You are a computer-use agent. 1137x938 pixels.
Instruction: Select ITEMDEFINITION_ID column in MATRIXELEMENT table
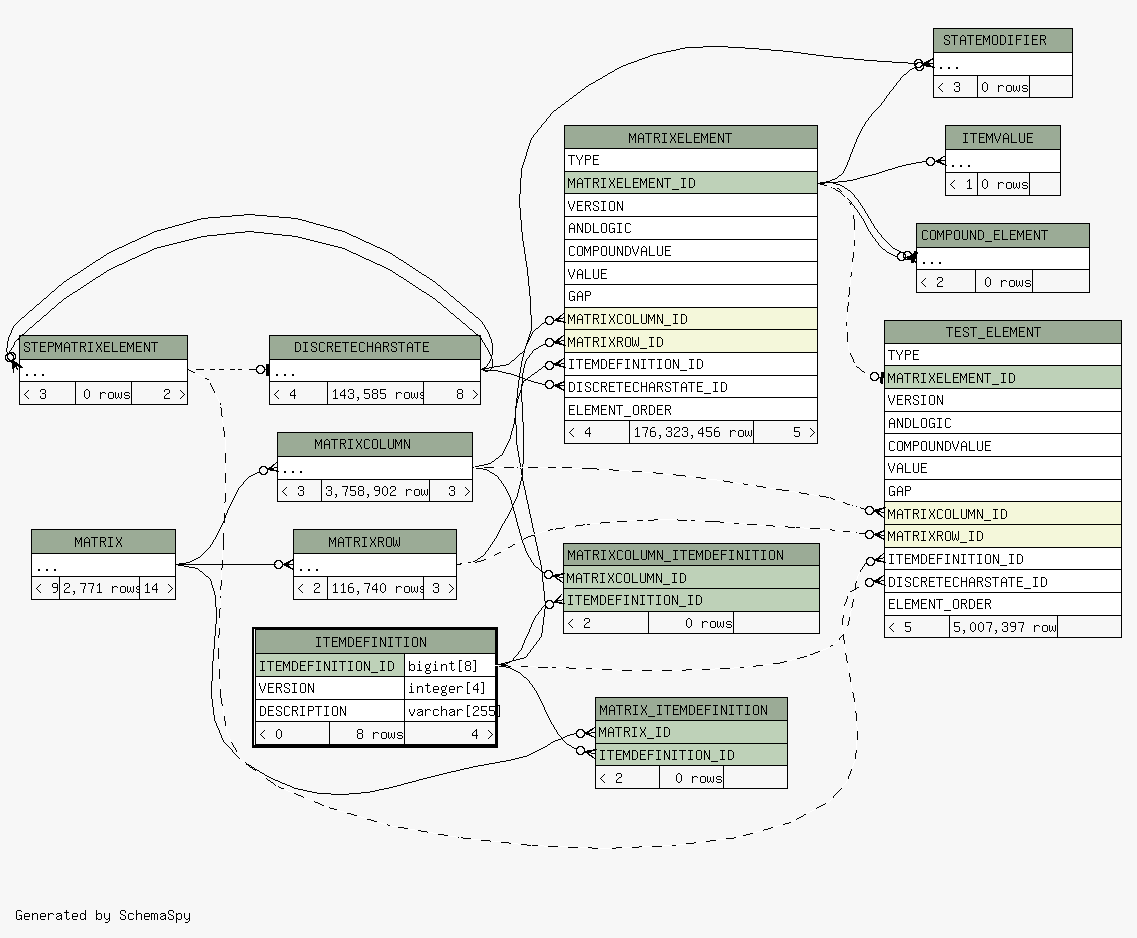691,365
